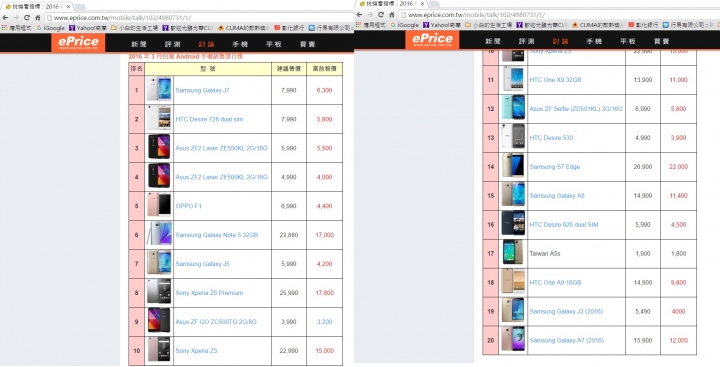Open Yahoo!奇摩 bookmark in left window

[x=88, y=28]
